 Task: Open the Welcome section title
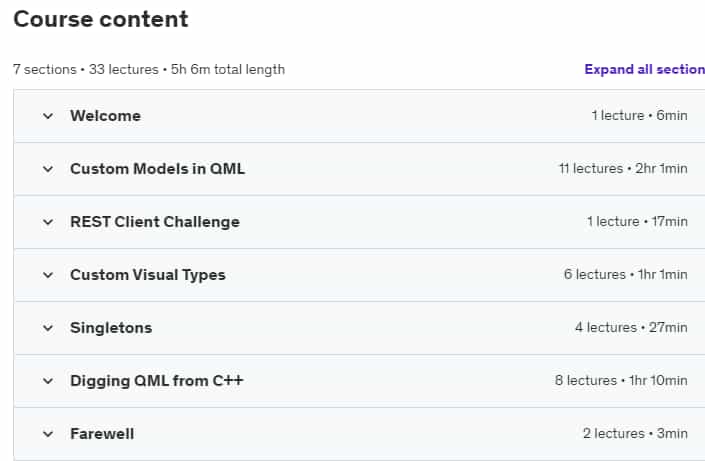(x=105, y=116)
